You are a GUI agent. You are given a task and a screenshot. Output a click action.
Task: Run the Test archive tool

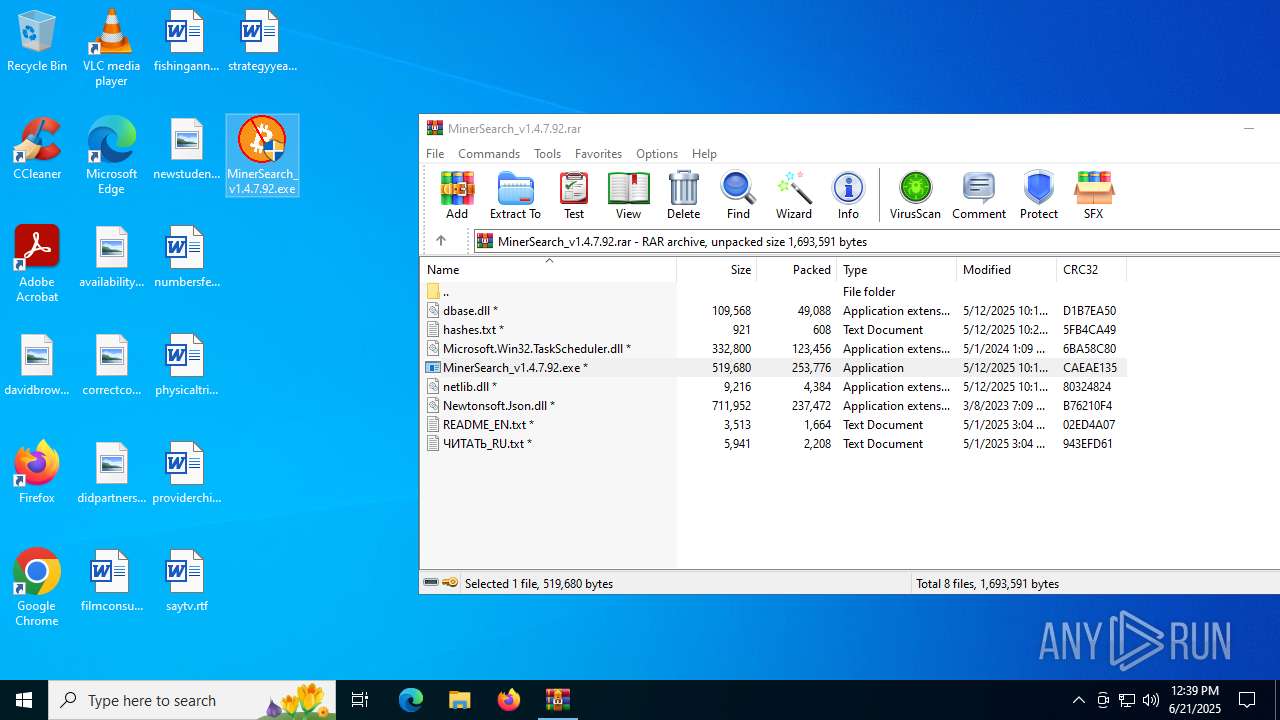(574, 195)
